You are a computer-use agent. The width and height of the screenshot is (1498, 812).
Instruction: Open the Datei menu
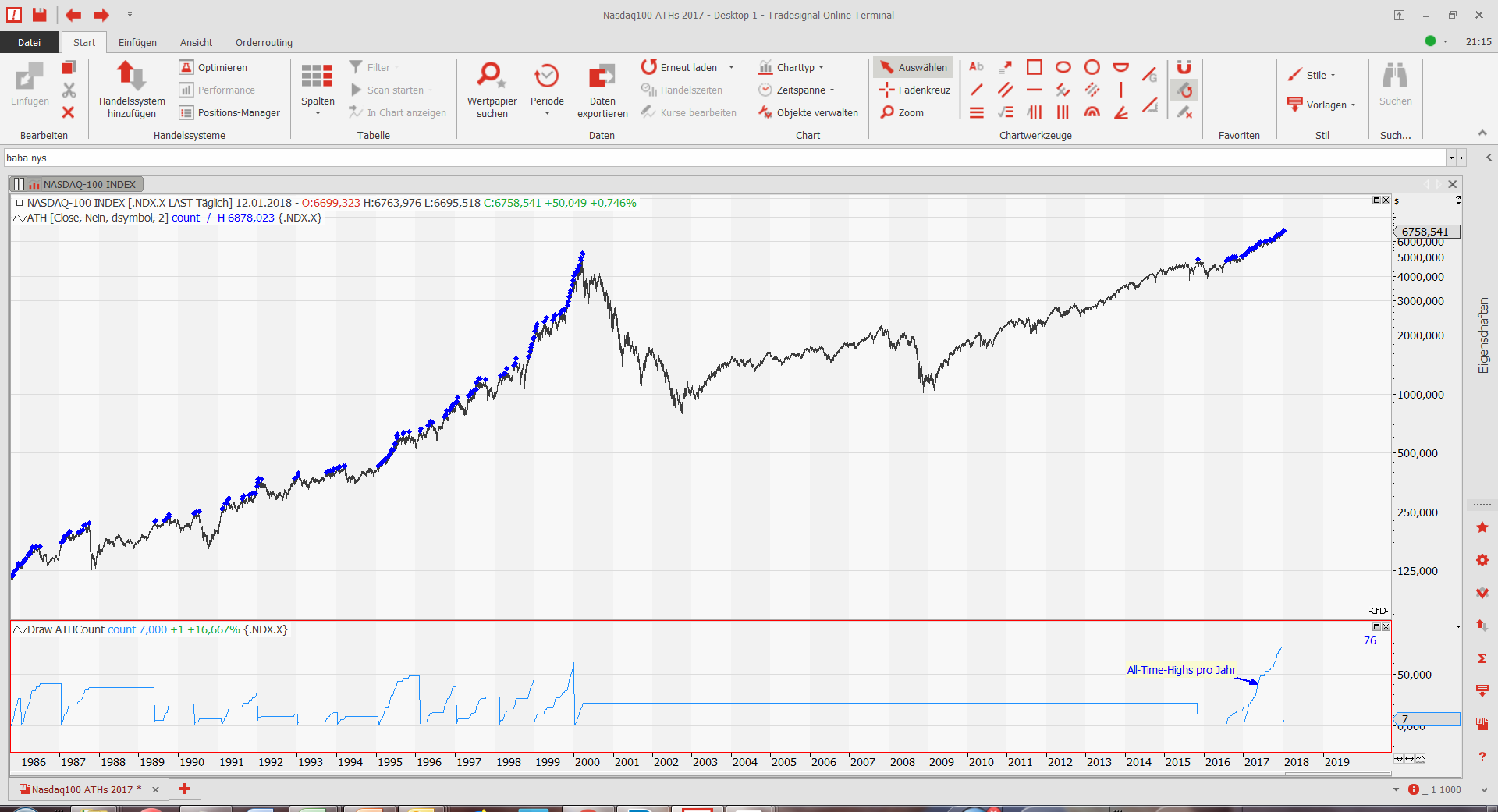pos(29,43)
